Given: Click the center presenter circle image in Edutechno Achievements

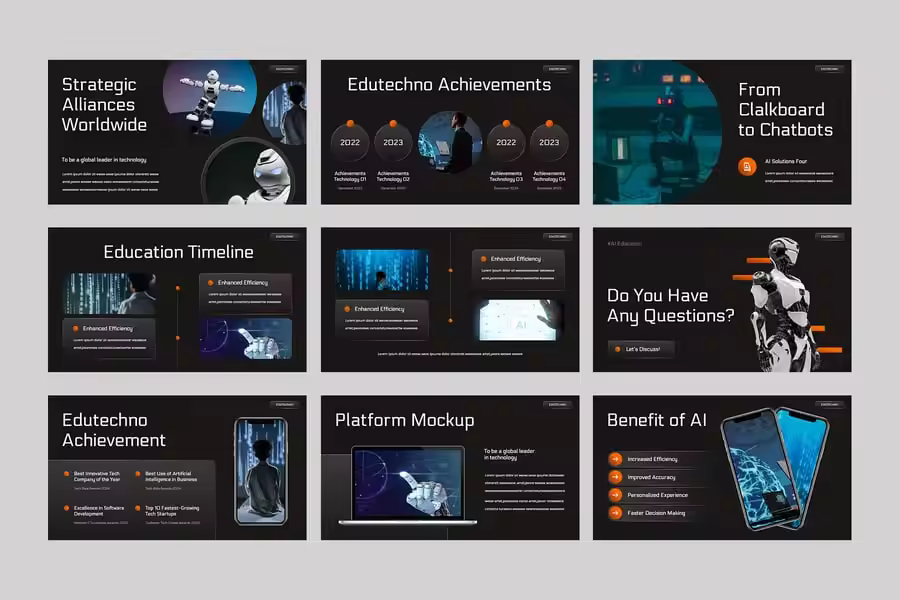Looking at the screenshot, I should coord(449,143).
